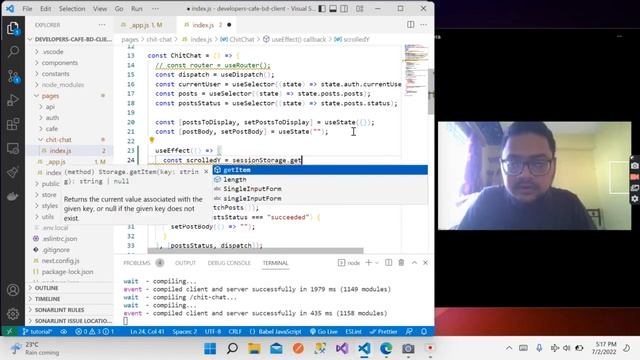This screenshot has height=360, width=640.
Task: Open the errors and warnings counter
Action: pos(95,331)
